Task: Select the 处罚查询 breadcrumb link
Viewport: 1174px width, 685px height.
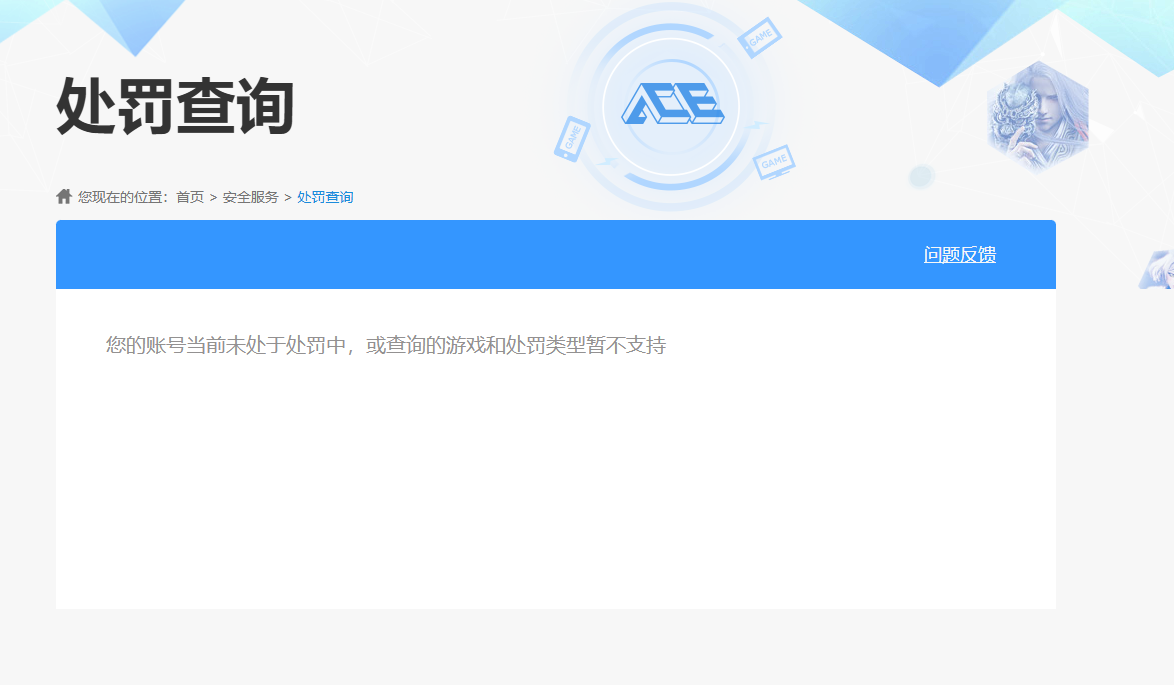Action: pyautogui.click(x=325, y=197)
